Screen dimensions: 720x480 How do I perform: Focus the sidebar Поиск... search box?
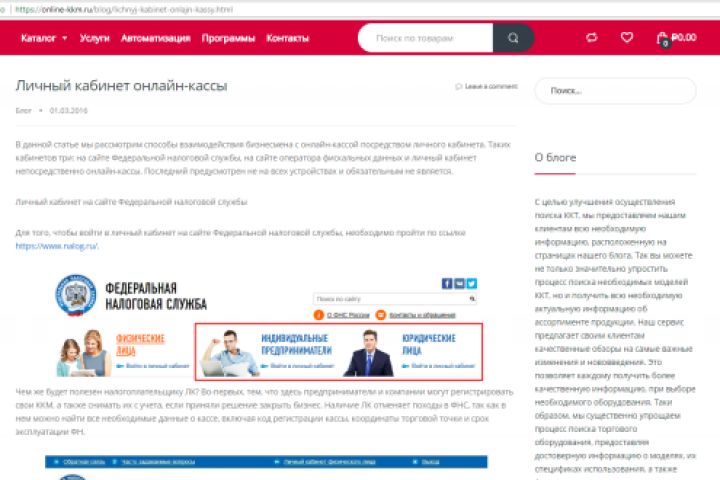click(x=615, y=91)
